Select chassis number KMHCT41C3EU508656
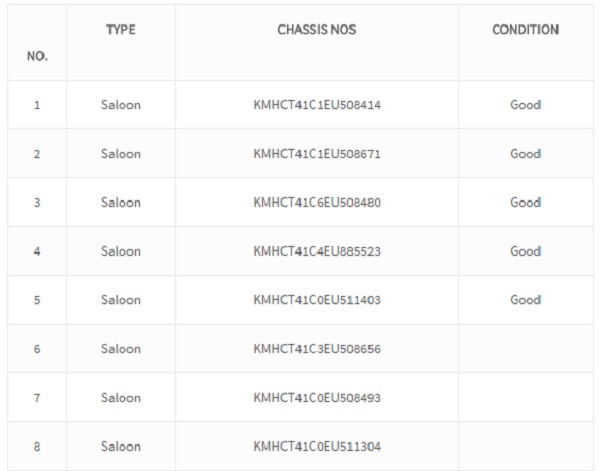This screenshot has width=600, height=471. pos(317,349)
